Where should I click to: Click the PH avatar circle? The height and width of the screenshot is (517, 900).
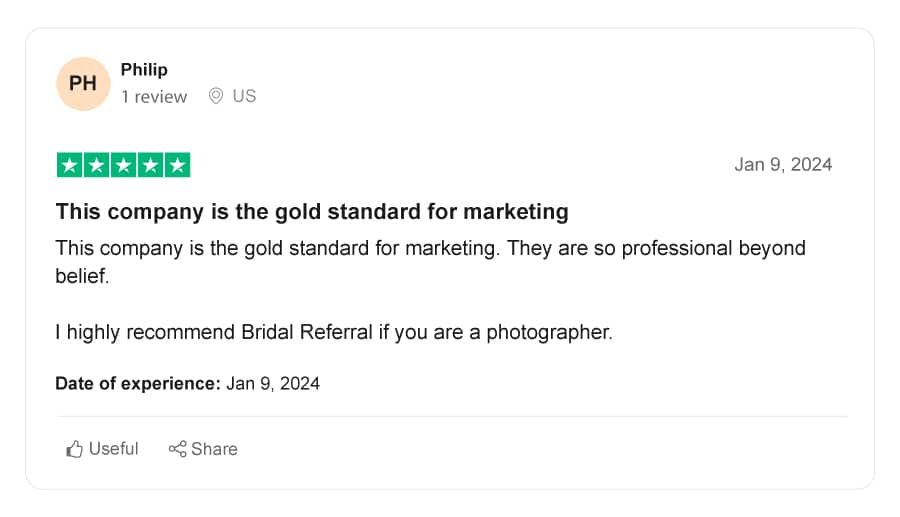tap(83, 84)
